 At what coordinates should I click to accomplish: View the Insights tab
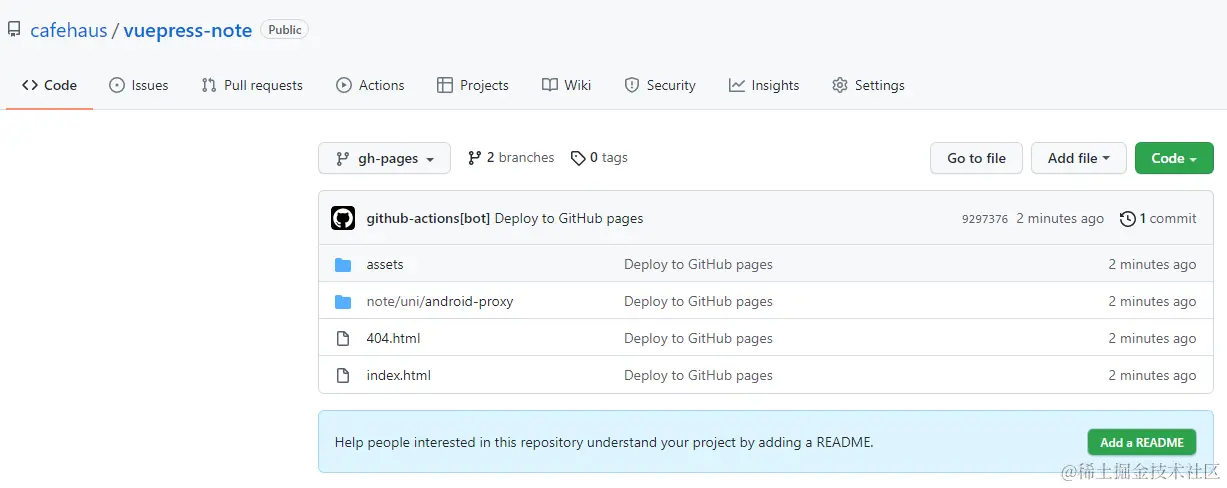(x=764, y=85)
